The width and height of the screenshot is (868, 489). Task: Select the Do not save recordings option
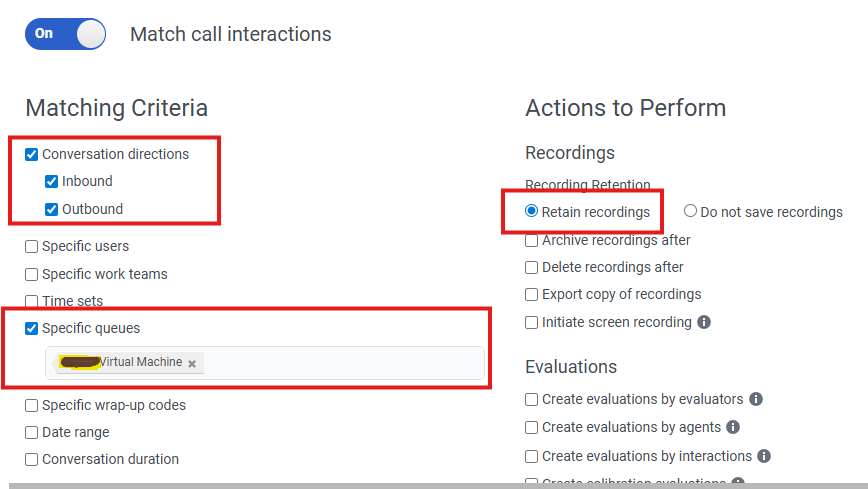coord(690,212)
